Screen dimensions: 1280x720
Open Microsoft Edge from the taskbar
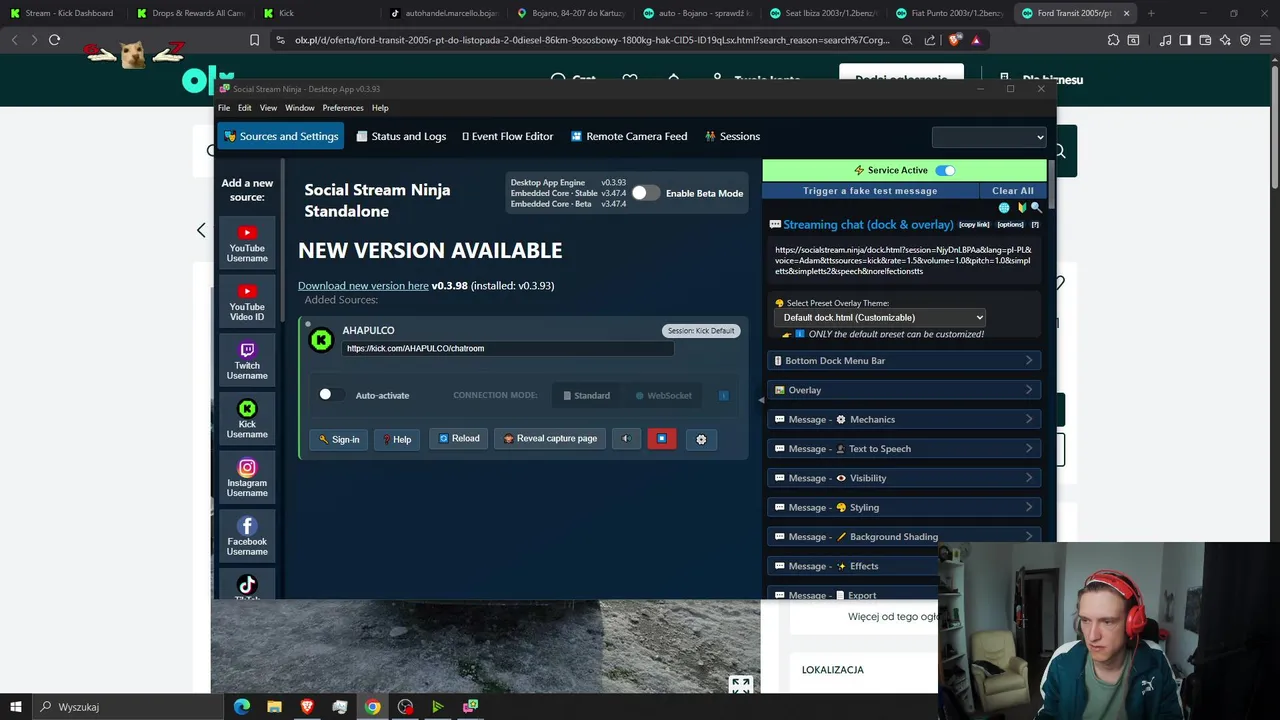click(x=242, y=707)
